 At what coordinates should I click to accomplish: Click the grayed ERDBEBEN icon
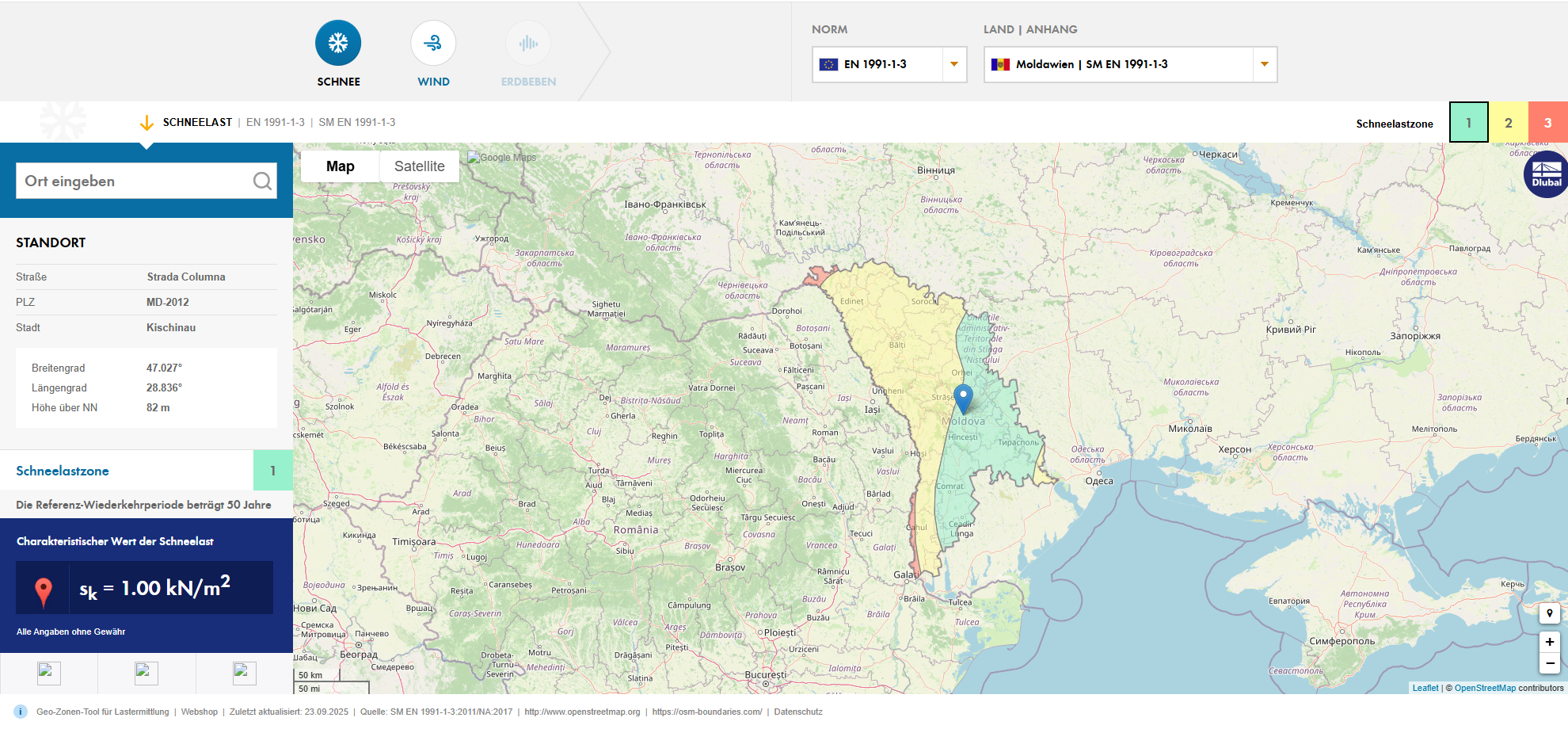pos(528,44)
